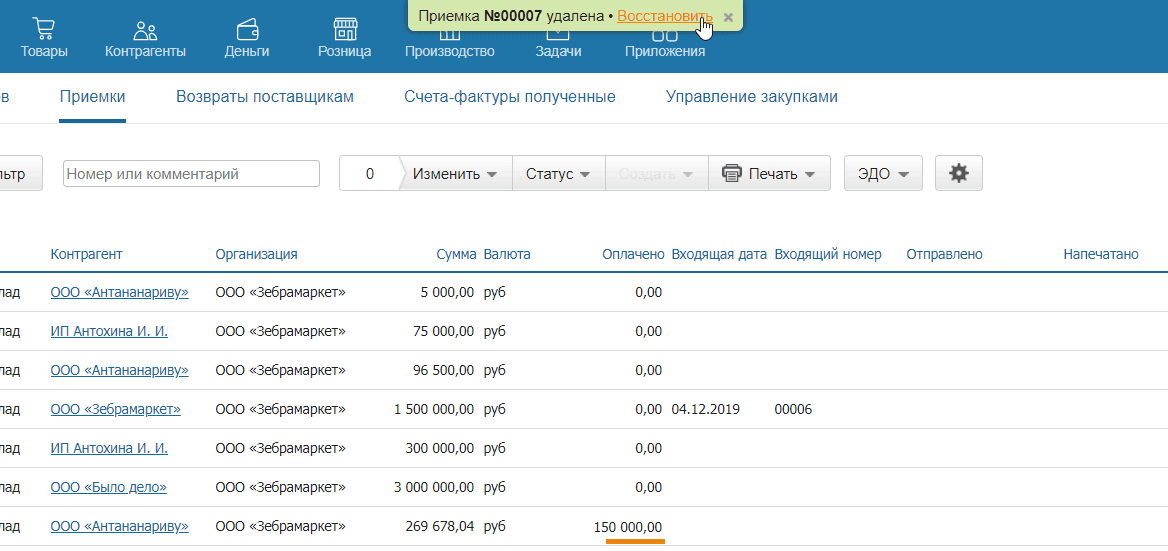The image size is (1168, 551).
Task: Go to Производство in top navigation
Action: pos(450,51)
